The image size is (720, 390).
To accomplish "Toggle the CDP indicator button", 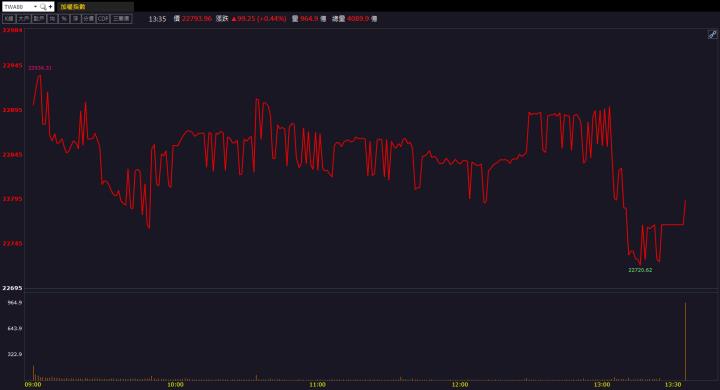I will pyautogui.click(x=103, y=19).
